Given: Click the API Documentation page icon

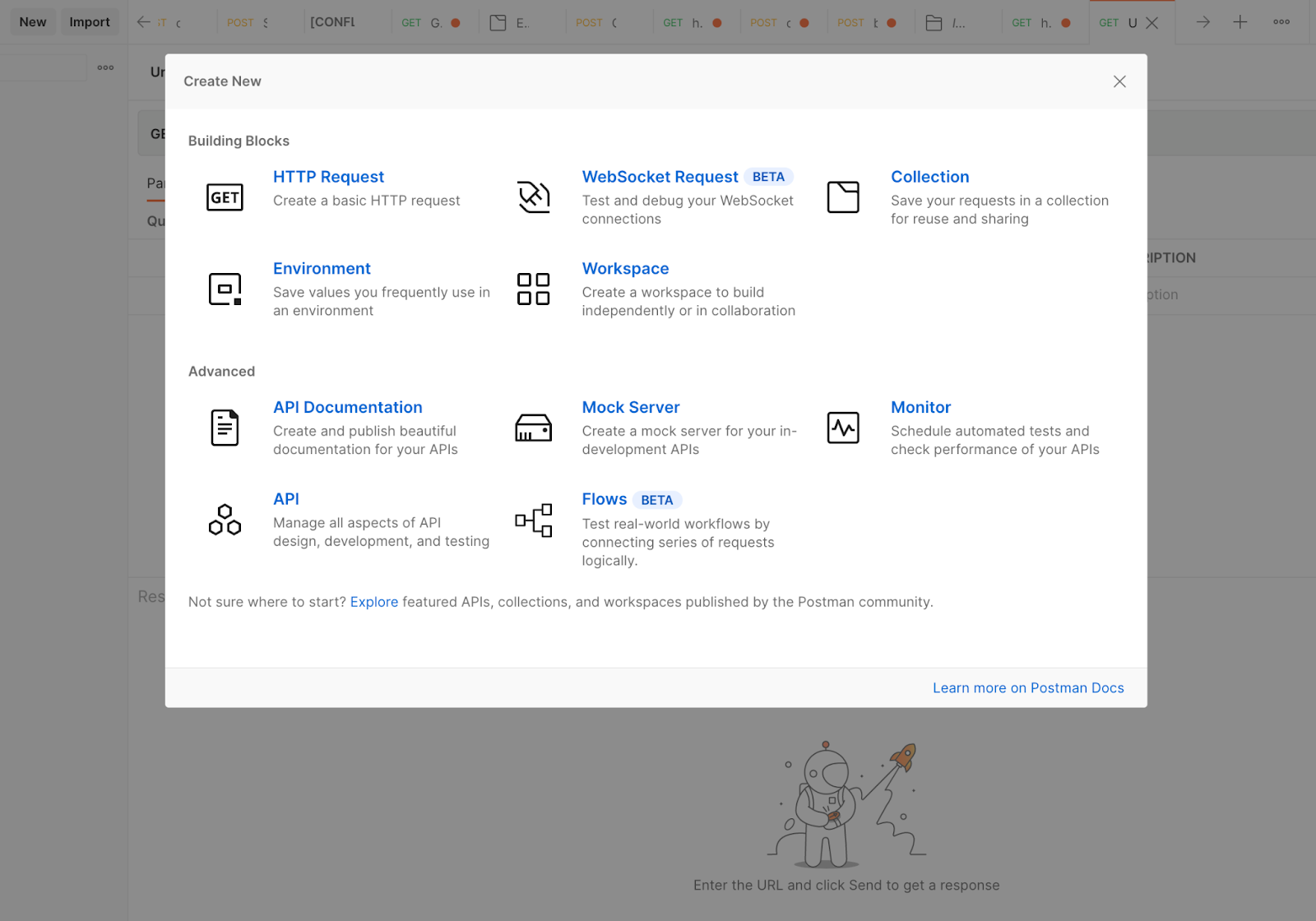Looking at the screenshot, I should pyautogui.click(x=225, y=428).
